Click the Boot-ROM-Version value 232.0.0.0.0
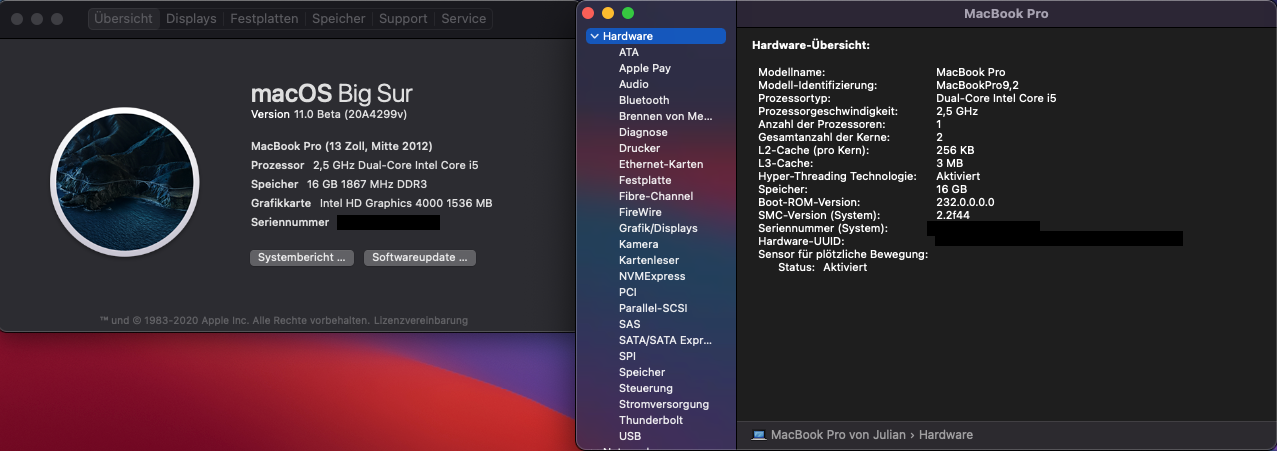 [965, 202]
